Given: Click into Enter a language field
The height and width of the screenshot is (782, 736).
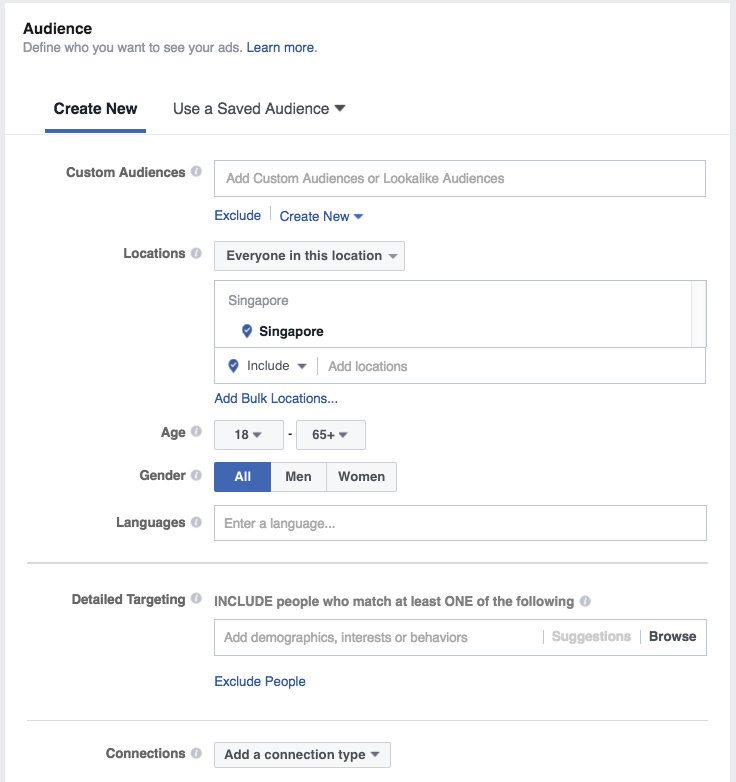Looking at the screenshot, I should point(460,523).
